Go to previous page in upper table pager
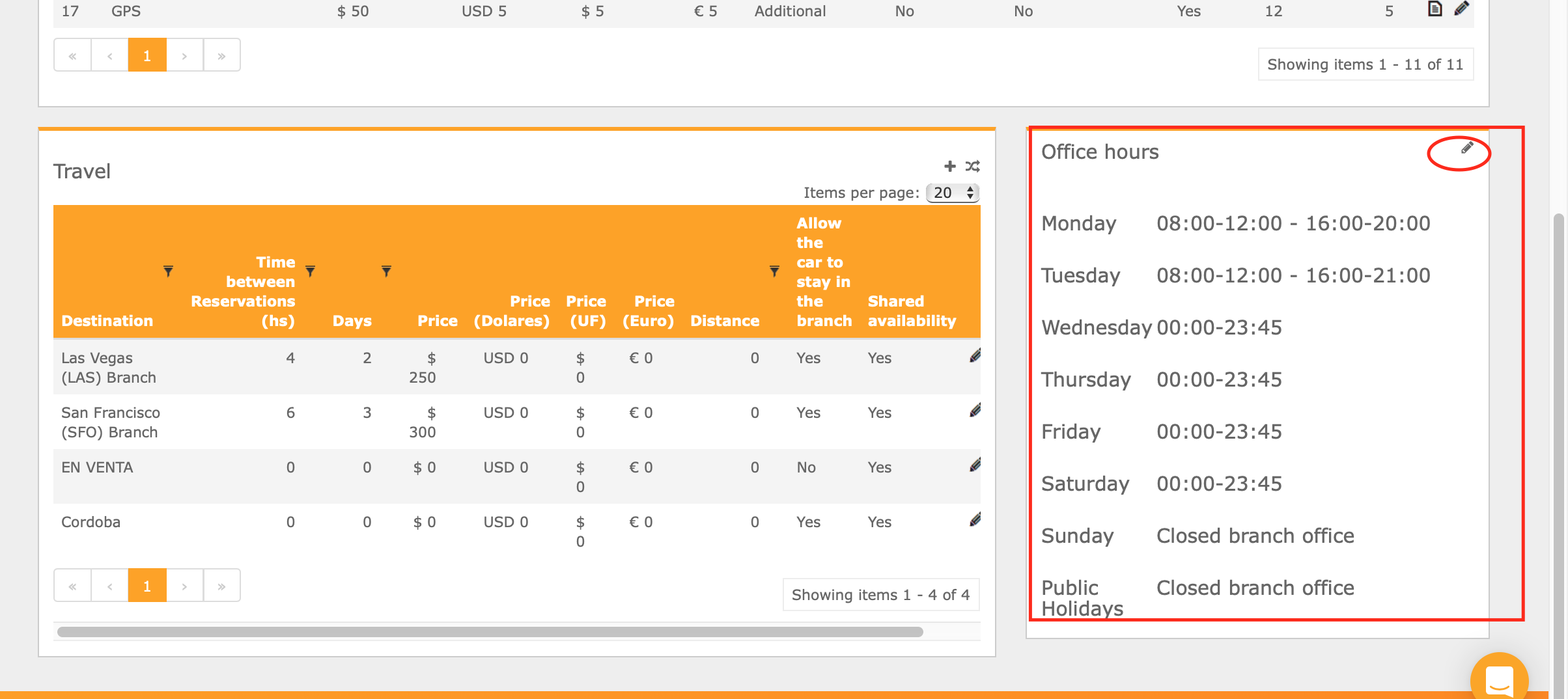Screen dimensions: 1568x699 109,55
